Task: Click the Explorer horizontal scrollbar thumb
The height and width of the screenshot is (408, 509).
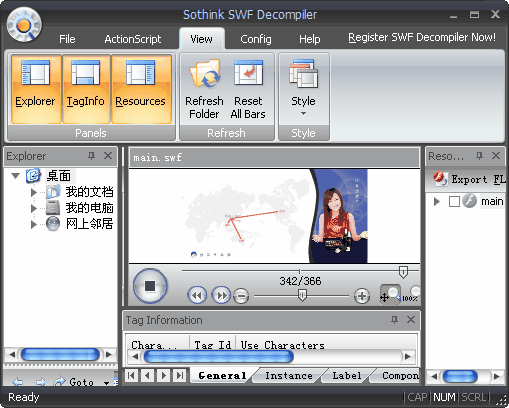Action: coord(60,354)
